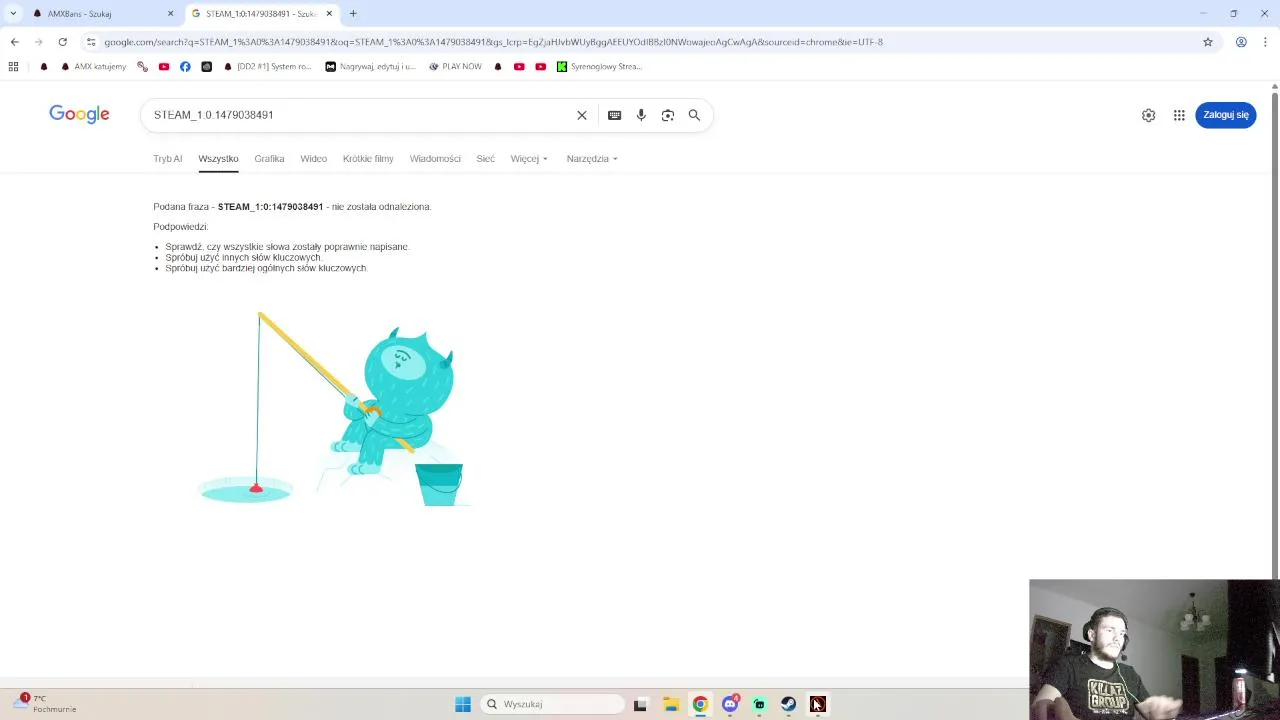Open the Syrenoglowy Strea... bookmark
Viewport: 1280px width, 720px height.
click(x=599, y=66)
